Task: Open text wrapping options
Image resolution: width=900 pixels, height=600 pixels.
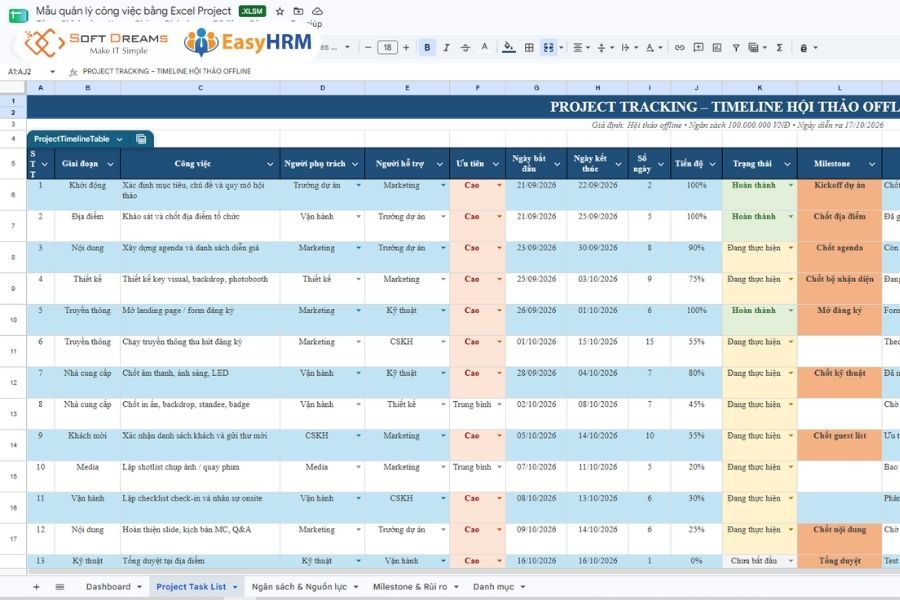Action: [x=629, y=48]
